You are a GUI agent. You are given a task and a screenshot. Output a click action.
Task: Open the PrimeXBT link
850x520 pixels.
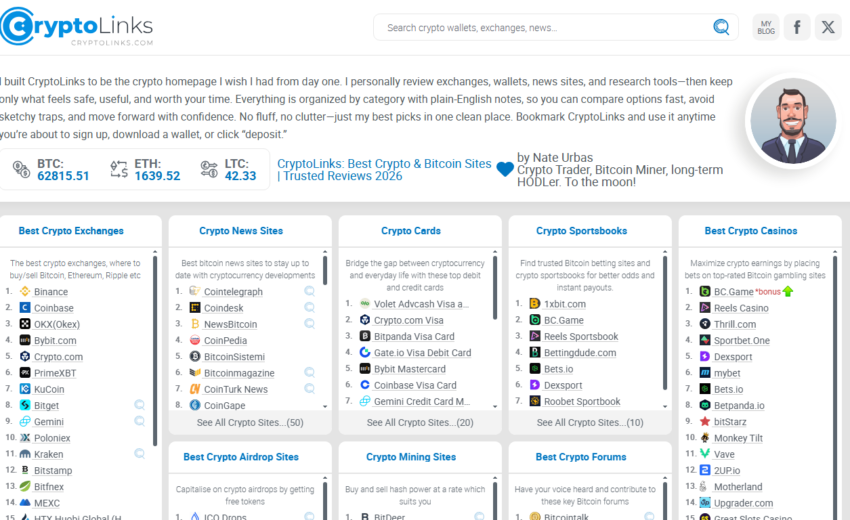(x=55, y=373)
